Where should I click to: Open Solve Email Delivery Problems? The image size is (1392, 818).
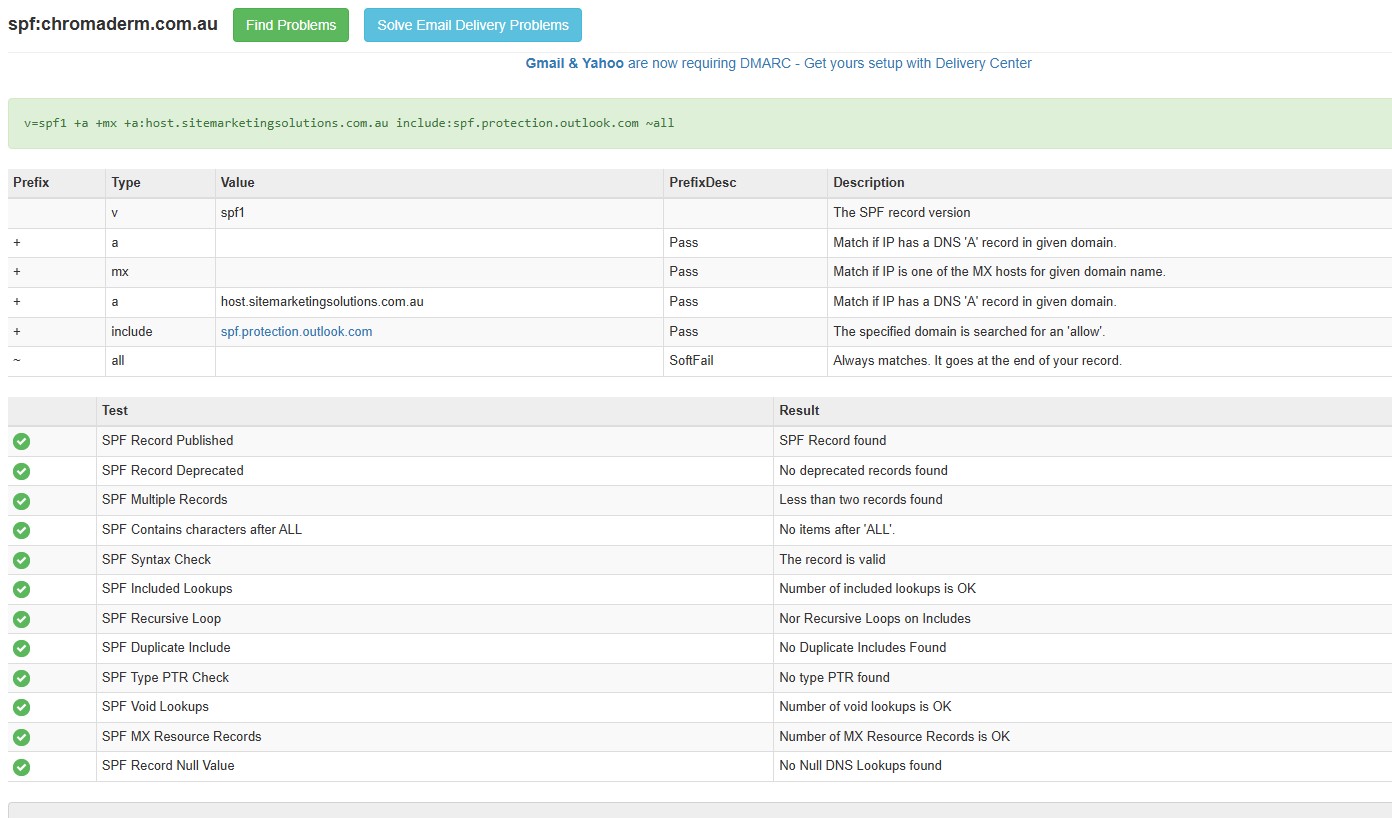[473, 25]
